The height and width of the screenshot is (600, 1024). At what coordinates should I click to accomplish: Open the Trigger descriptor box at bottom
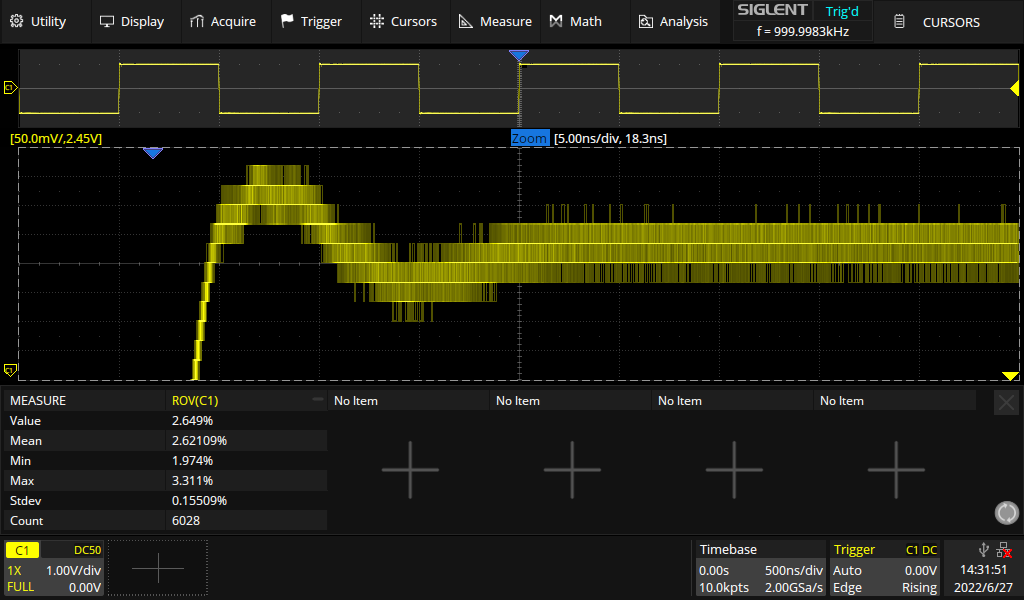886,568
